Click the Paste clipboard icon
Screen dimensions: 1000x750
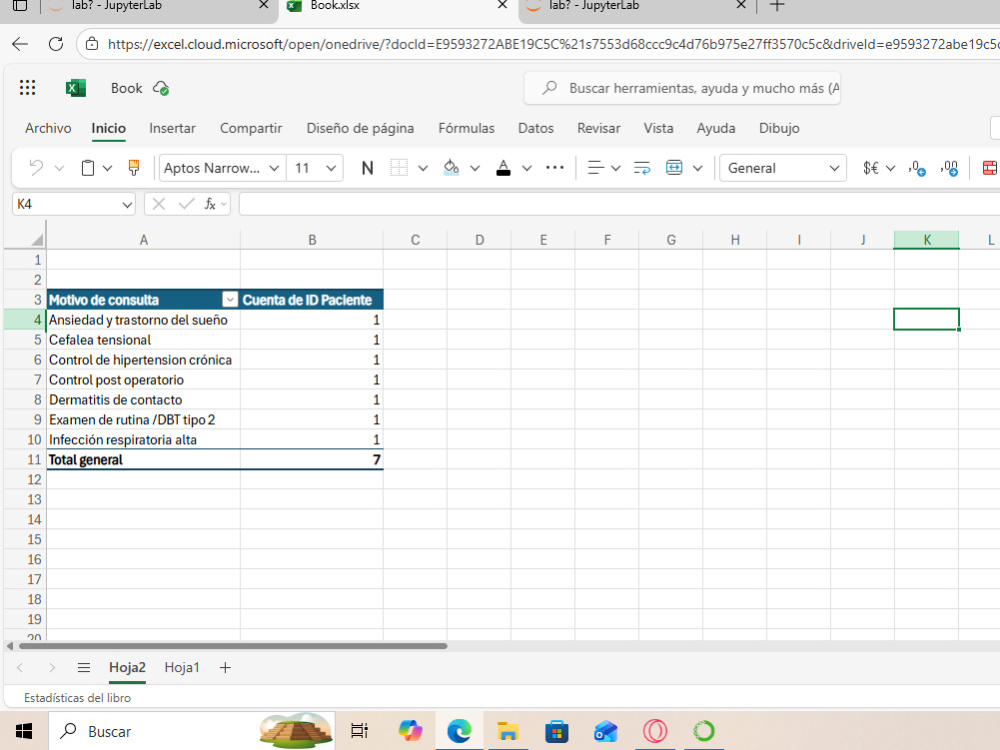88,168
